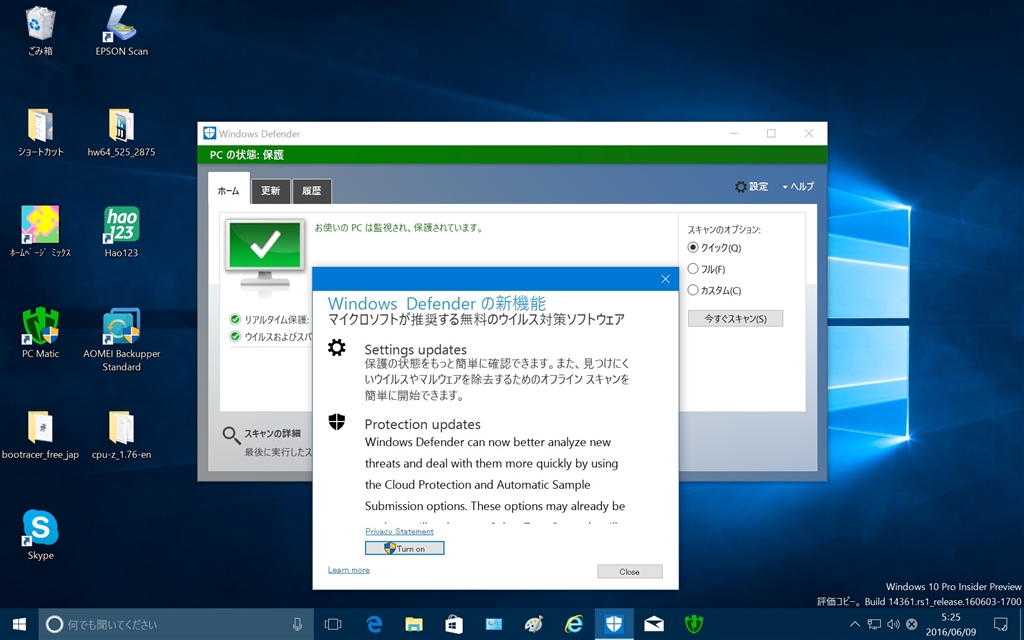Viewport: 1024px width, 640px height.
Task: Select the カスタム(C) scan option
Action: tap(693, 290)
